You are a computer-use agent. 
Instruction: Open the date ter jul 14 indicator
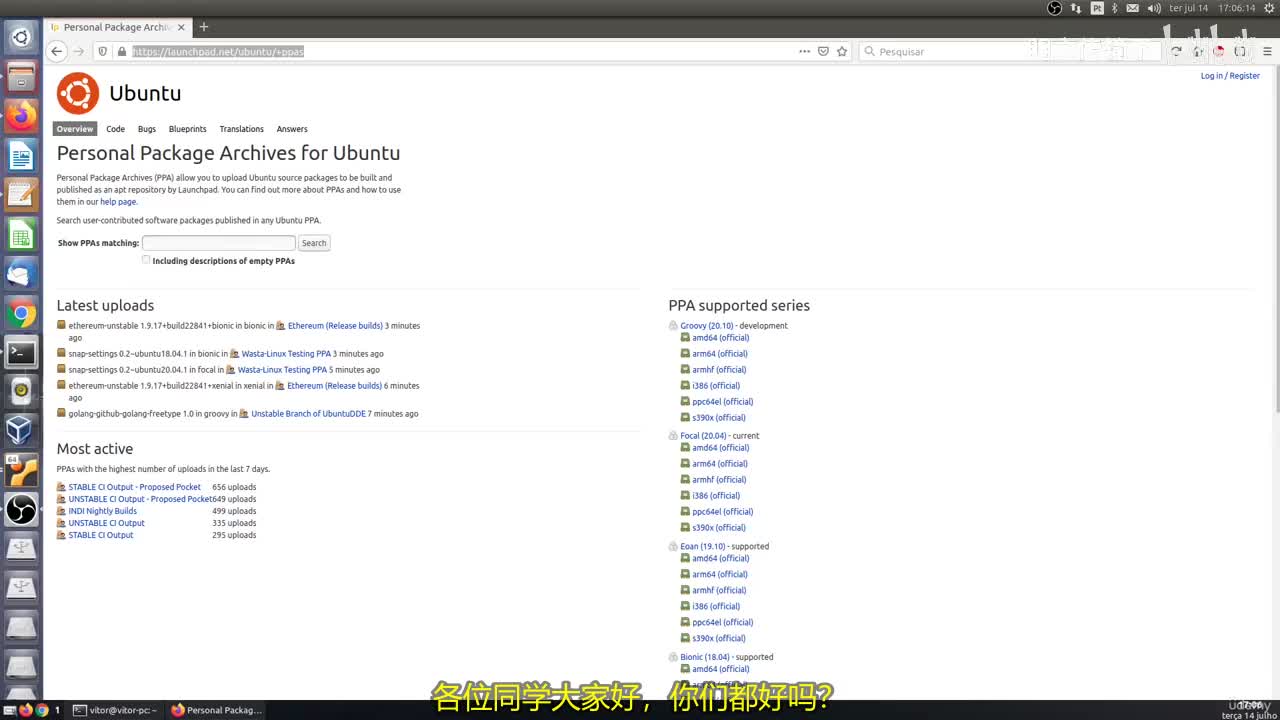pyautogui.click(x=1189, y=8)
